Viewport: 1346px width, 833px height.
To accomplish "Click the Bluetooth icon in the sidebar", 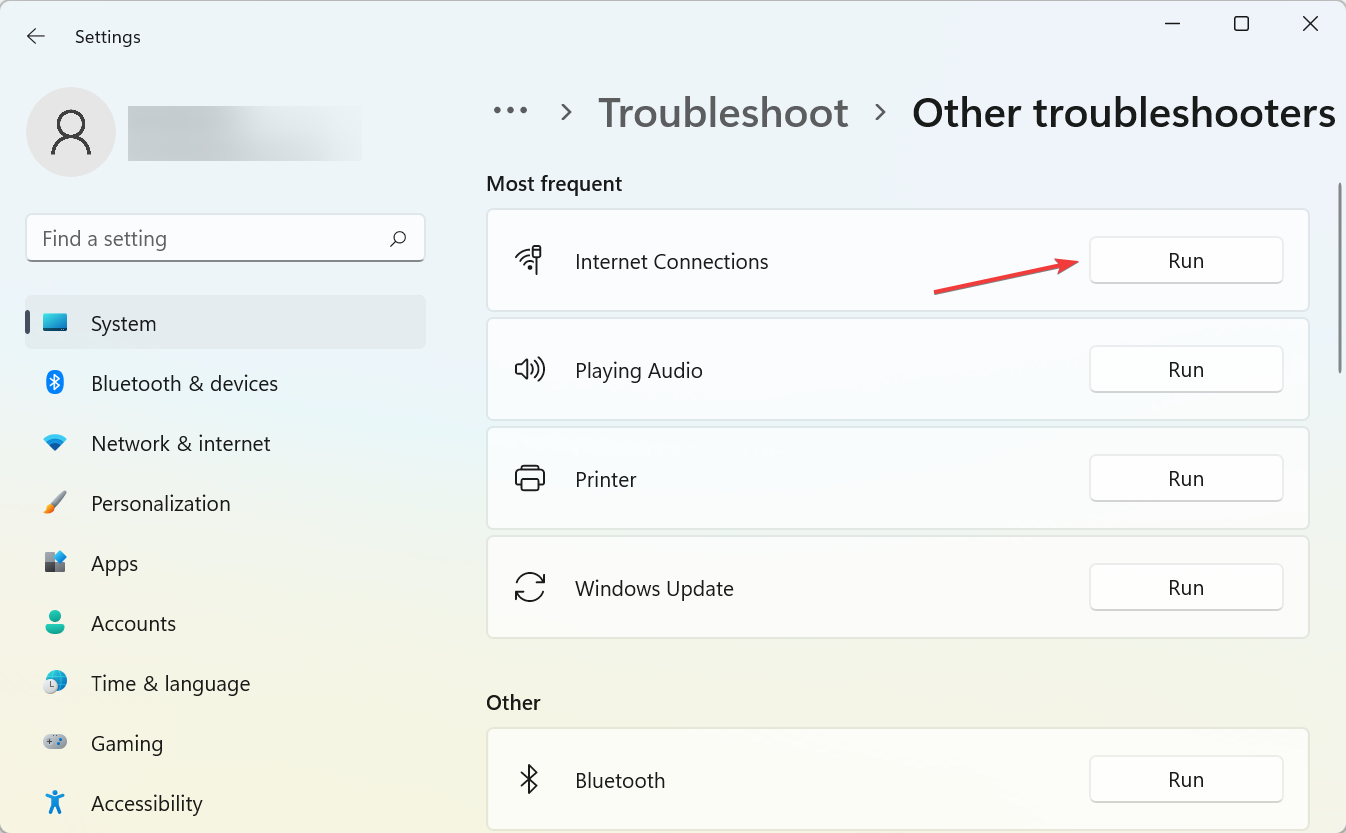I will [55, 383].
